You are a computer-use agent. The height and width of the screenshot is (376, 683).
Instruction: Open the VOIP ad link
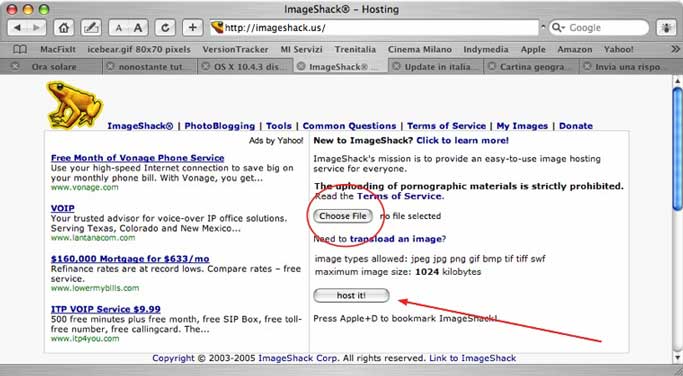[63, 208]
